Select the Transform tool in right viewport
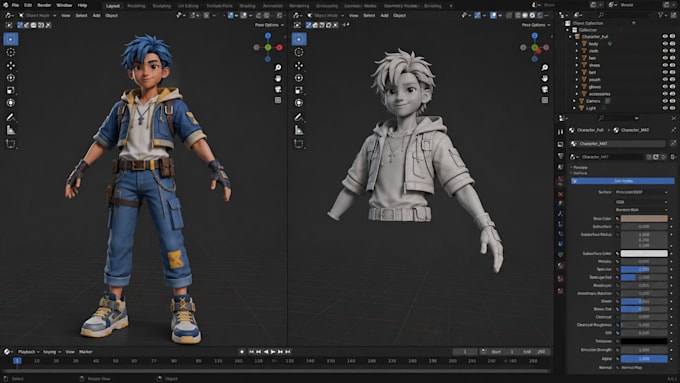This screenshot has height=383, width=680. pyautogui.click(x=299, y=103)
